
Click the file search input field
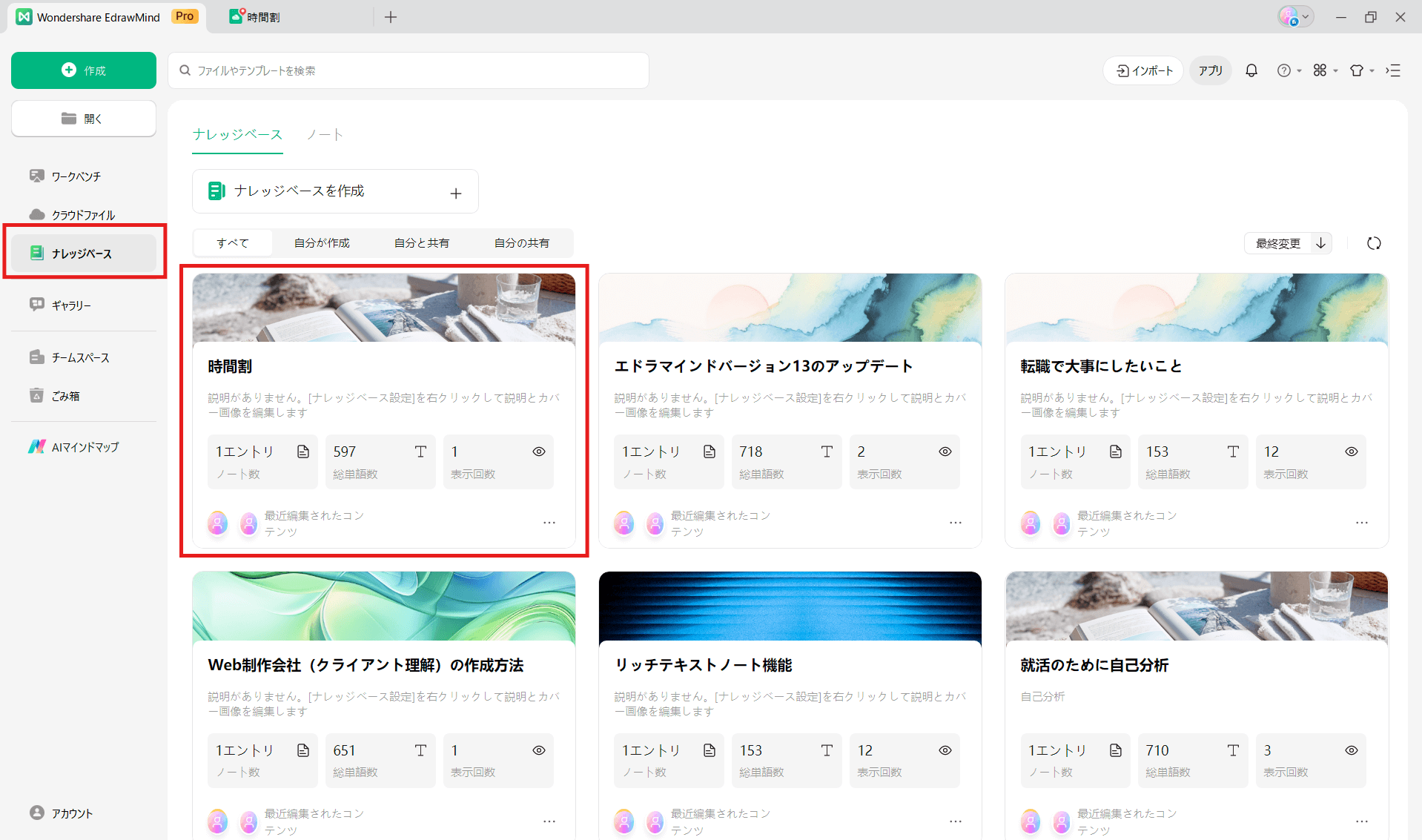(408, 70)
